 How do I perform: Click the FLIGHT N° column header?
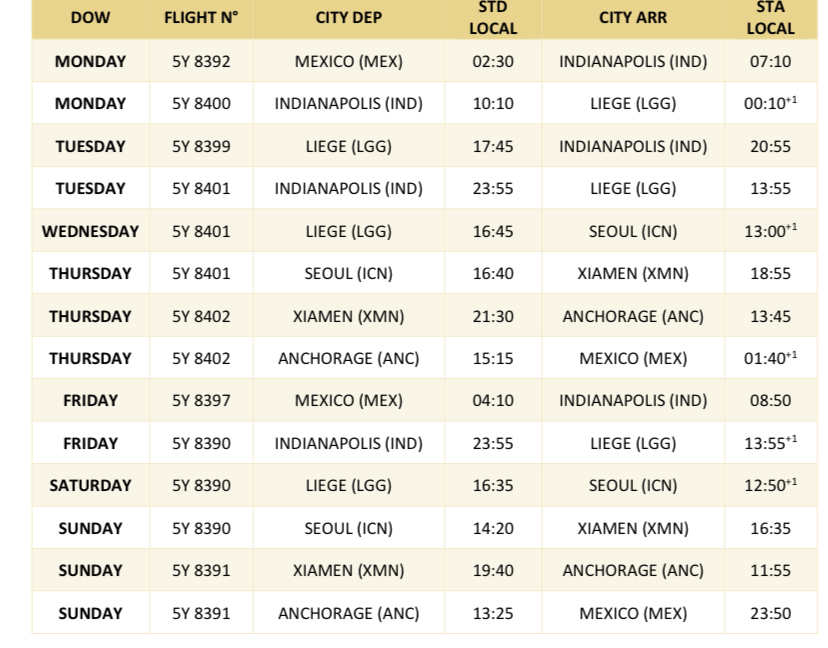point(201,18)
